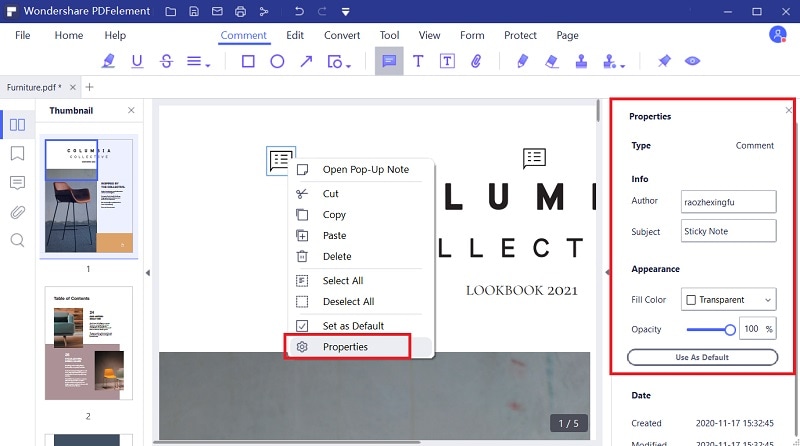Open quick access toolbar customization arrow
Image resolution: width=800 pixels, height=446 pixels.
coord(345,12)
